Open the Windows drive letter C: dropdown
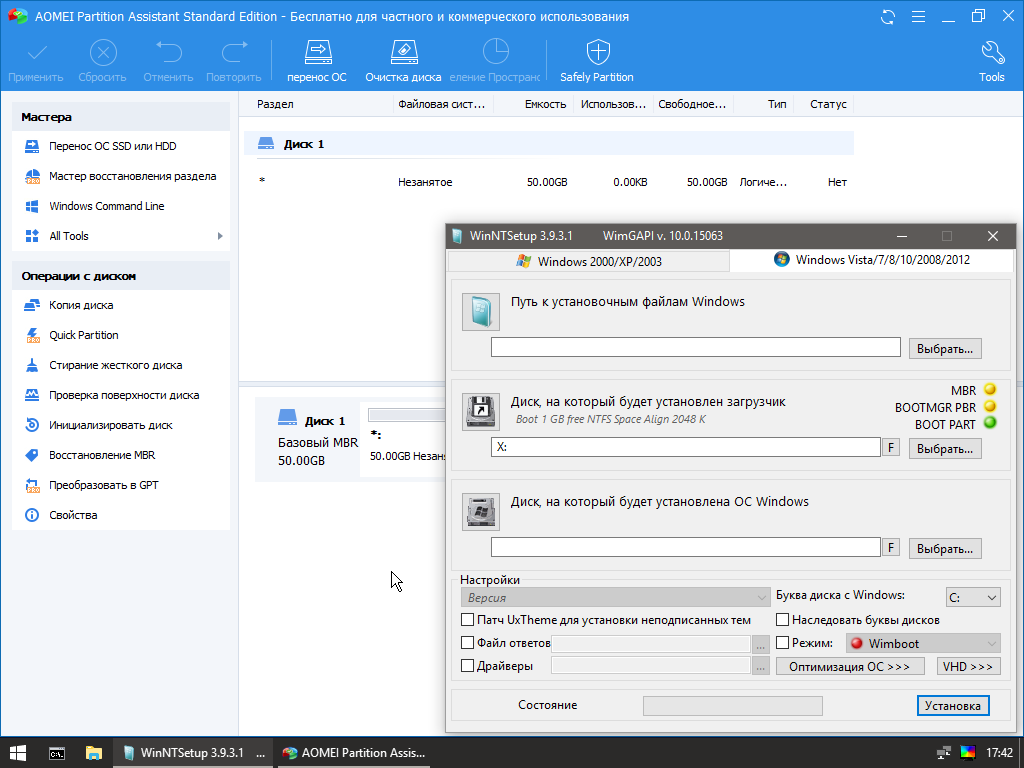1024x768 pixels. coord(973,598)
